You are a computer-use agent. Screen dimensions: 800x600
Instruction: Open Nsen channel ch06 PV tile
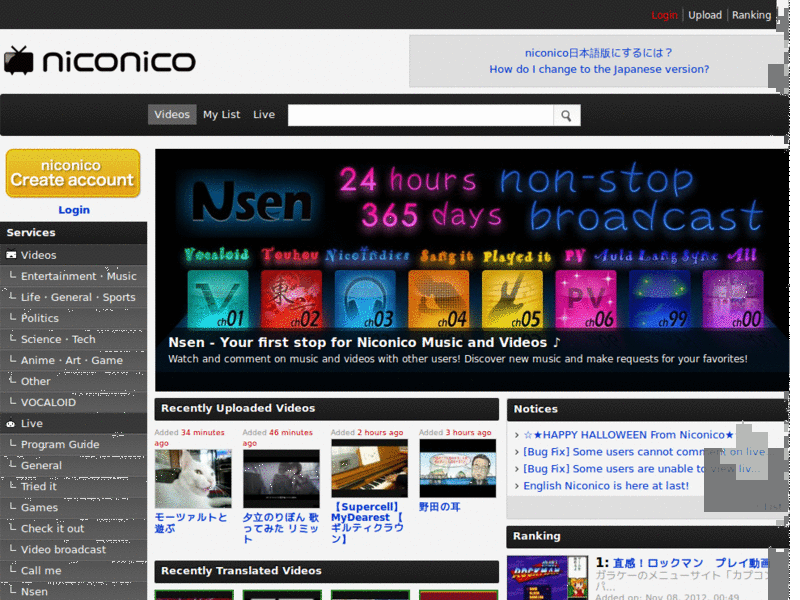pyautogui.click(x=586, y=299)
